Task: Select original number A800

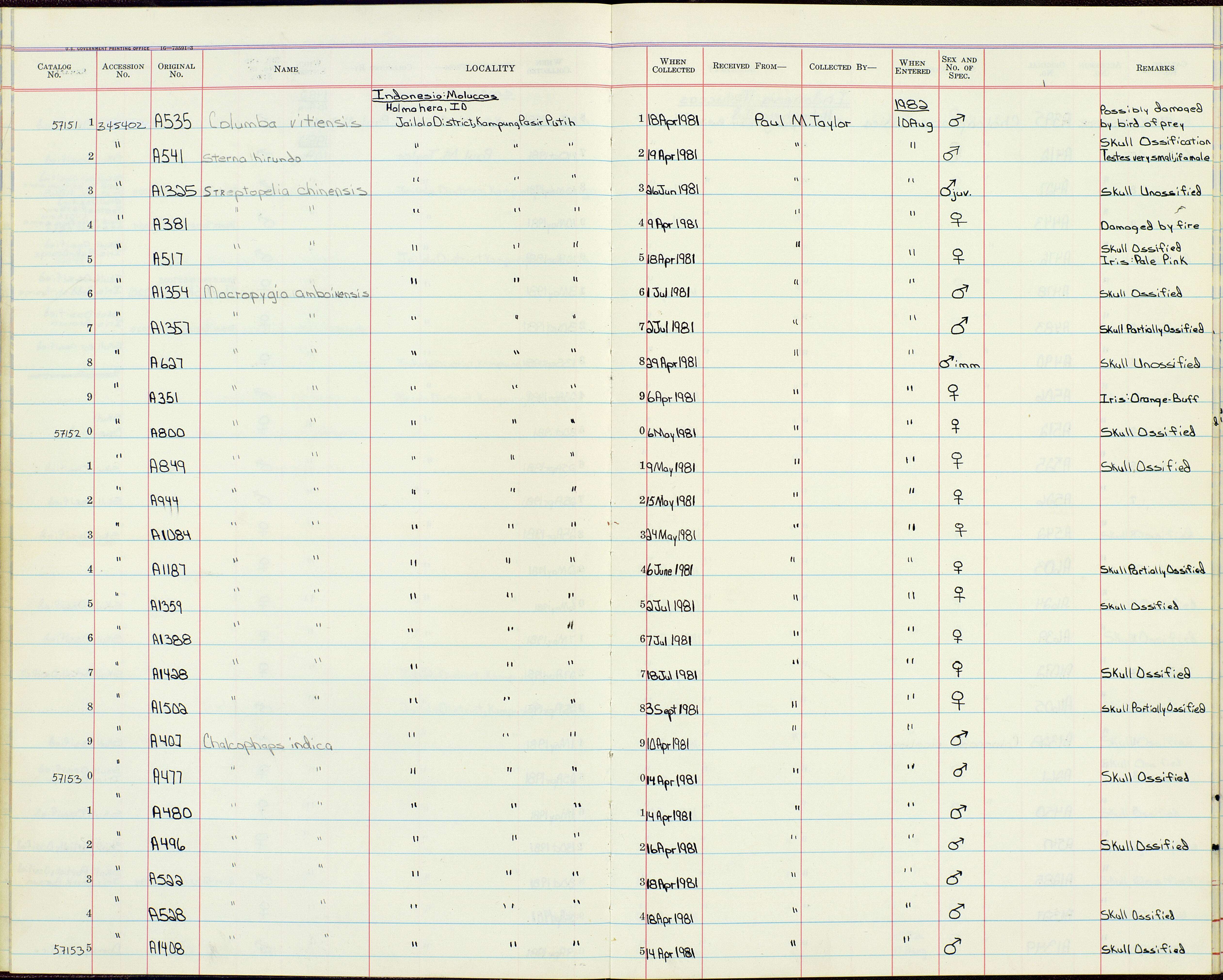Action: pos(168,433)
